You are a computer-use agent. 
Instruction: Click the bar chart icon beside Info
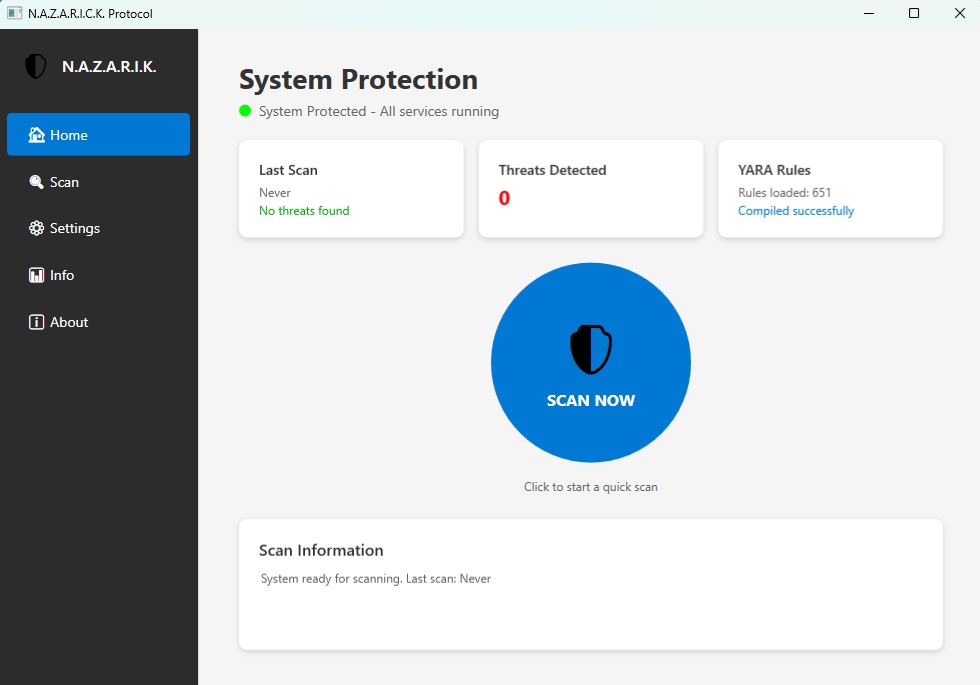coord(37,275)
